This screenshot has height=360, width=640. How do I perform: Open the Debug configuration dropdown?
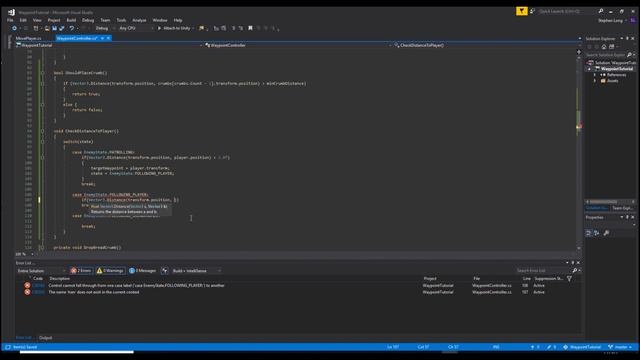[x=104, y=28]
